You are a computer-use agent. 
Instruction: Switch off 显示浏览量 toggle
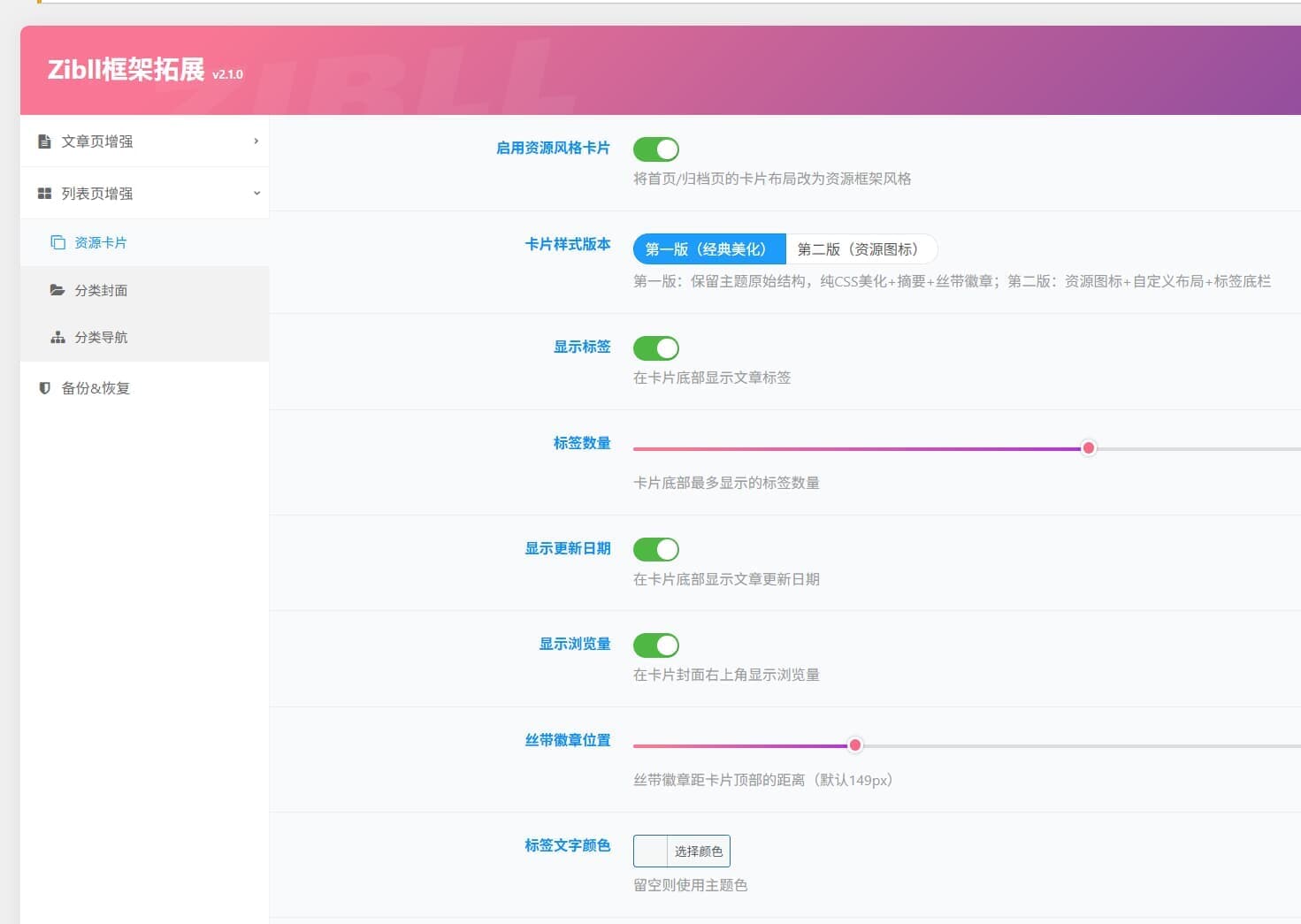(x=656, y=645)
